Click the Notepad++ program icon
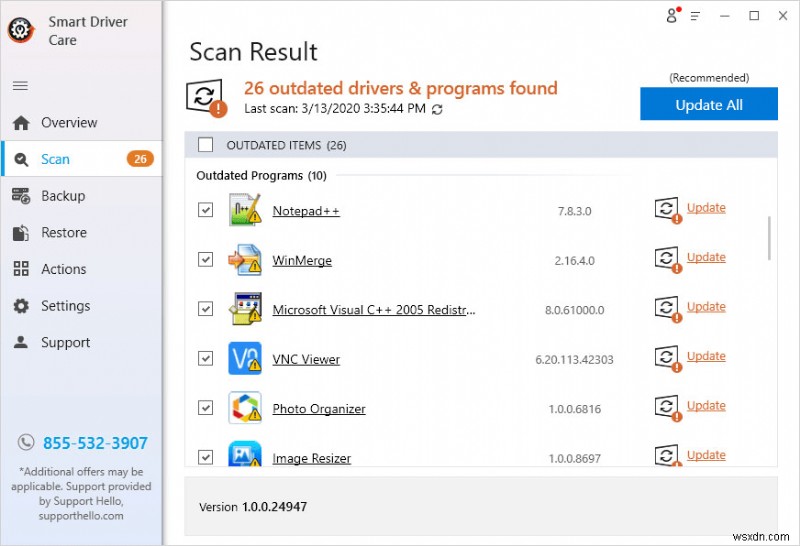Image resolution: width=800 pixels, height=546 pixels. point(245,210)
